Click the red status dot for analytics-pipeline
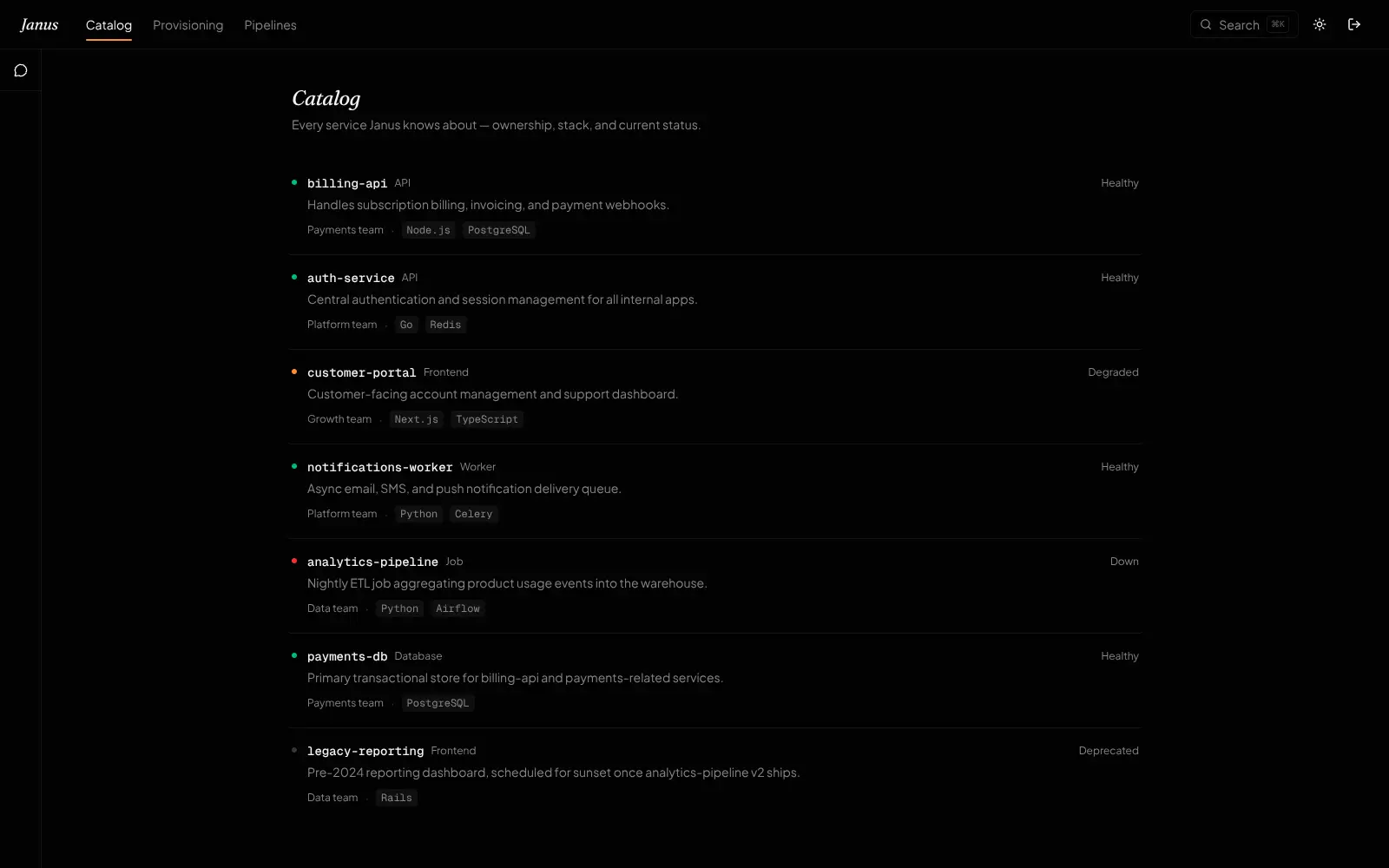 coord(294,561)
